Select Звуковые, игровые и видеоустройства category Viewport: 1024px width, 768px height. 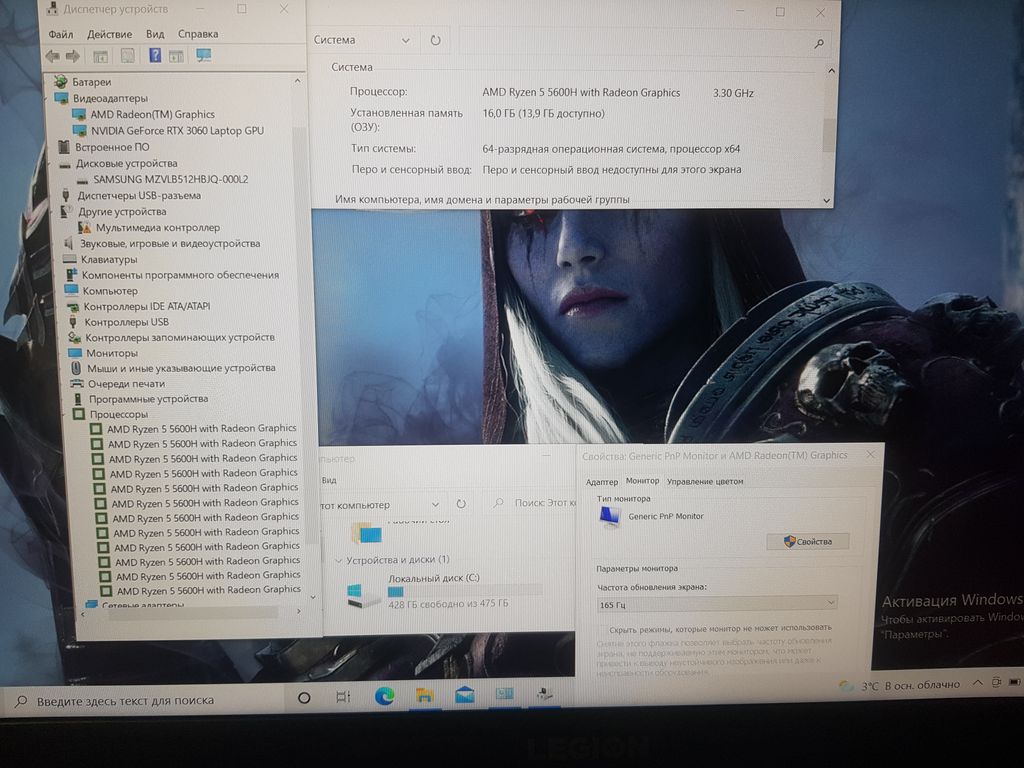pyautogui.click(x=170, y=244)
